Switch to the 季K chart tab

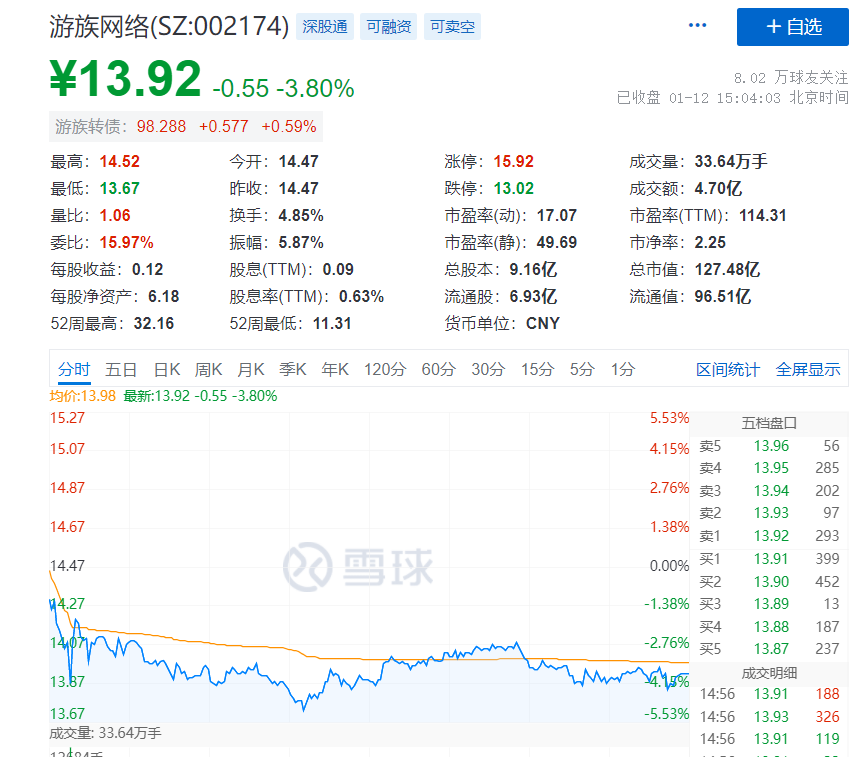tap(292, 369)
